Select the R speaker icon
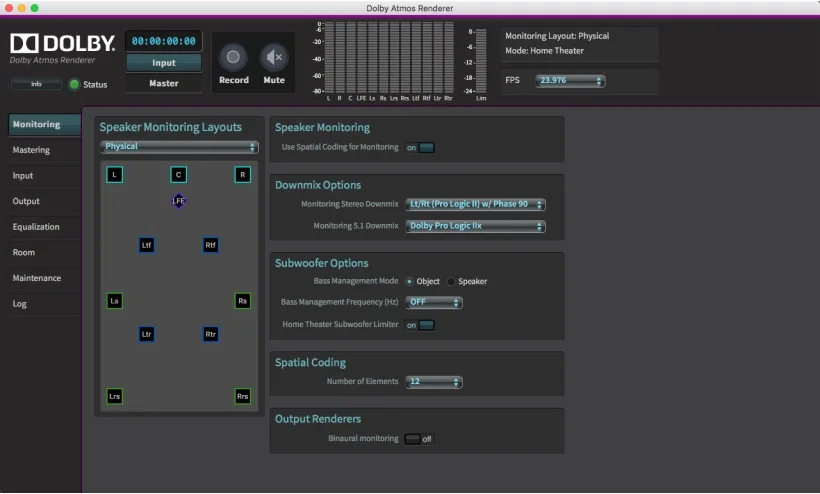The image size is (820, 494). pyautogui.click(x=242, y=175)
